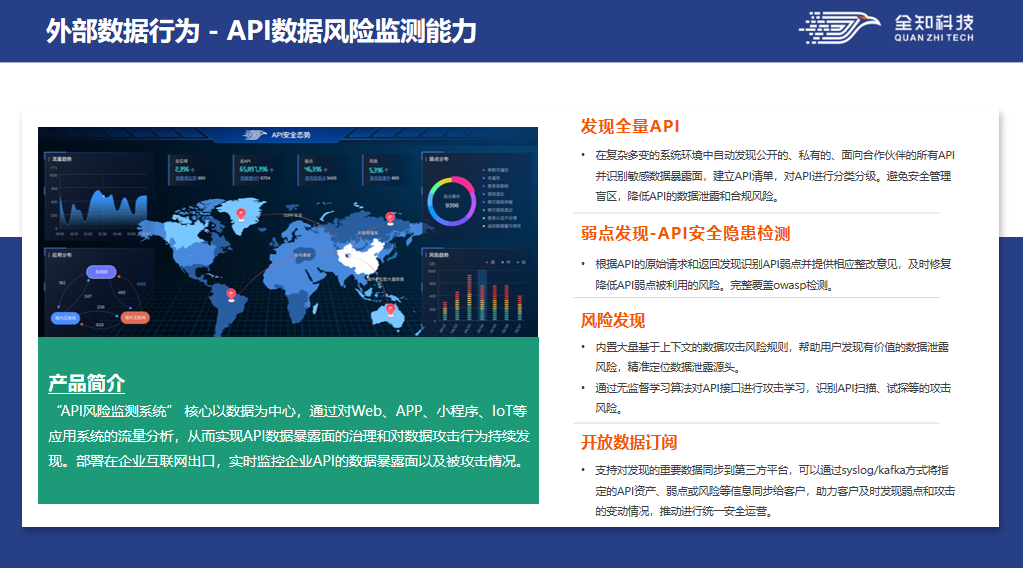Click the blue 境内互联网 node
The image size is (1023, 568).
(65, 318)
